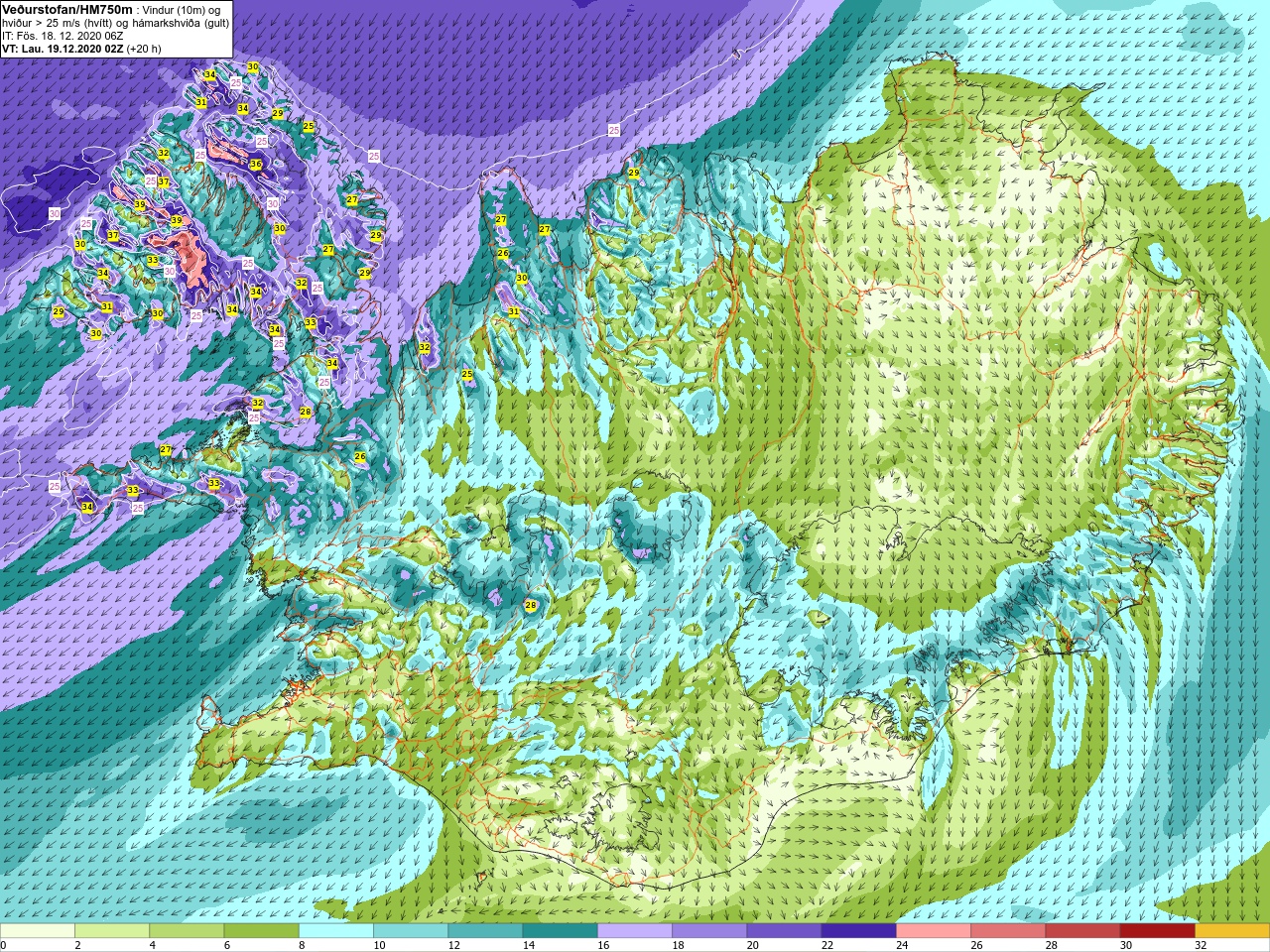Click the 14–16 m/s dark teal legend swatch
This screenshot has height=952, width=1270.
coord(560,931)
